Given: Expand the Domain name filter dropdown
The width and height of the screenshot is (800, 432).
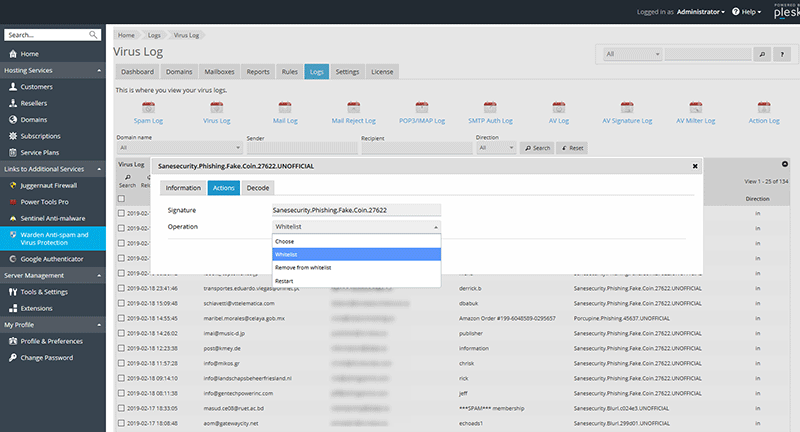Looking at the screenshot, I should pos(177,148).
